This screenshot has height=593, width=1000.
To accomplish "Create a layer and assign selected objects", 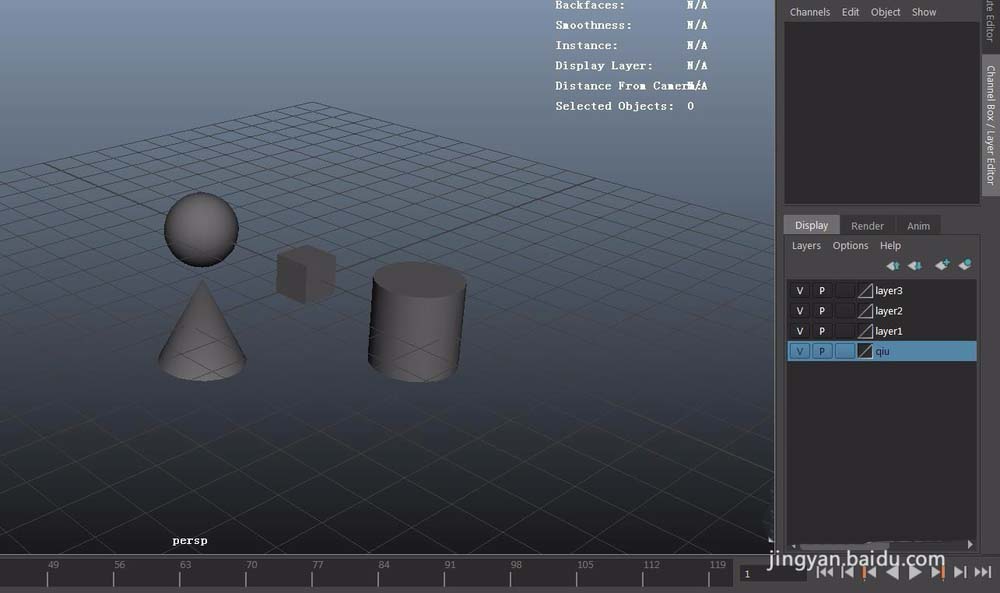I will (965, 265).
